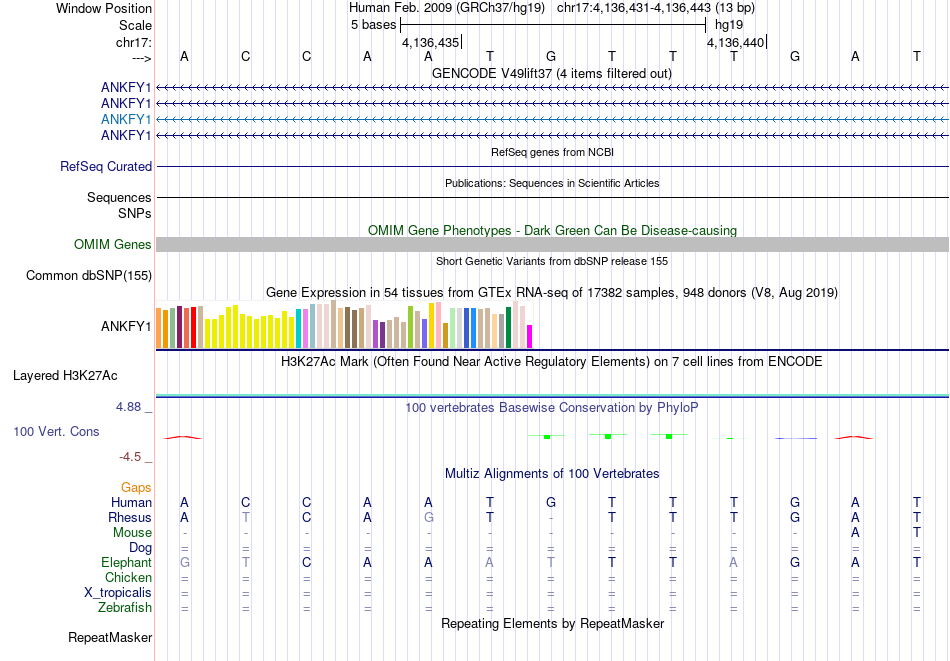Click the gray OMIM Genes bar
The width and height of the screenshot is (950, 661).
552,244
